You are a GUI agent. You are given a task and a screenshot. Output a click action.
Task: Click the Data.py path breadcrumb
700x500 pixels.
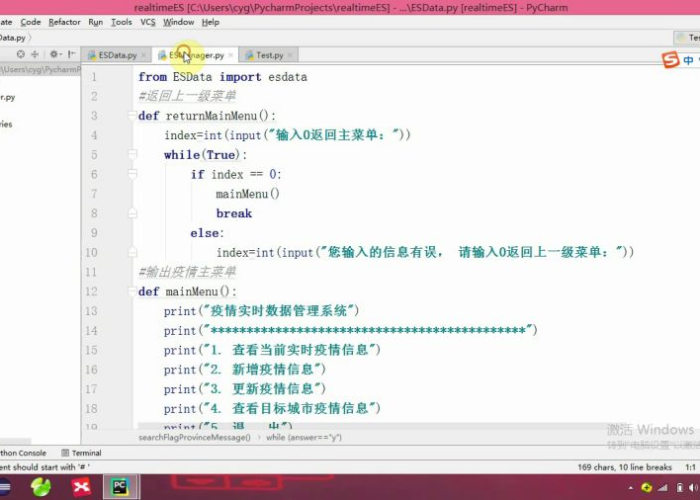pos(12,38)
